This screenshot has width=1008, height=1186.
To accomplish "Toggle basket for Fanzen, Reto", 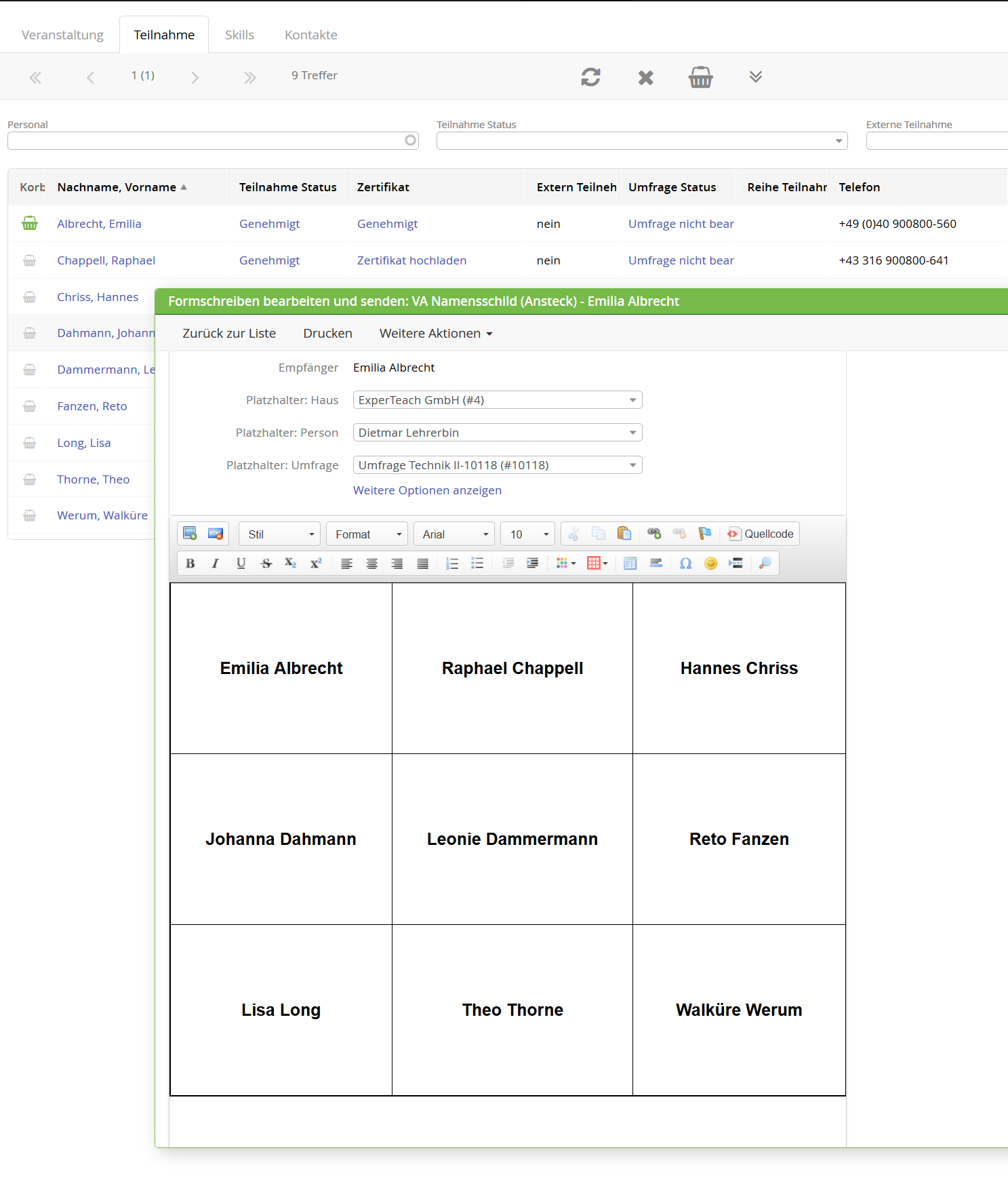I will tap(30, 406).
